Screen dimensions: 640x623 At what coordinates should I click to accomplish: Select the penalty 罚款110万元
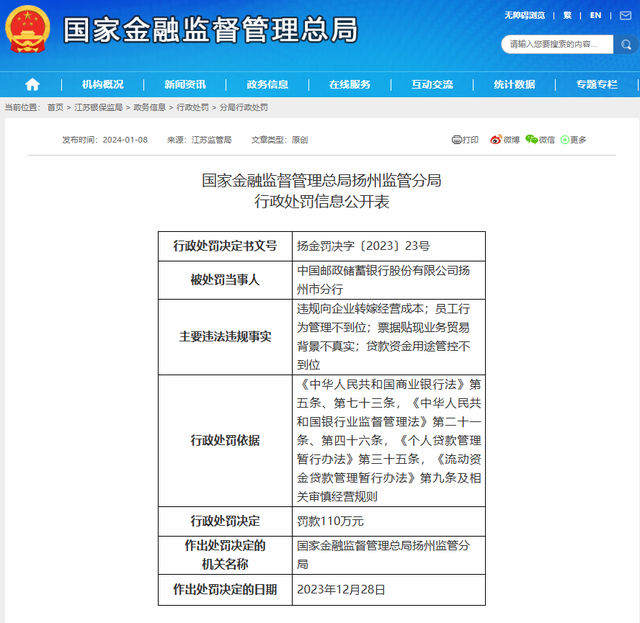tap(330, 521)
